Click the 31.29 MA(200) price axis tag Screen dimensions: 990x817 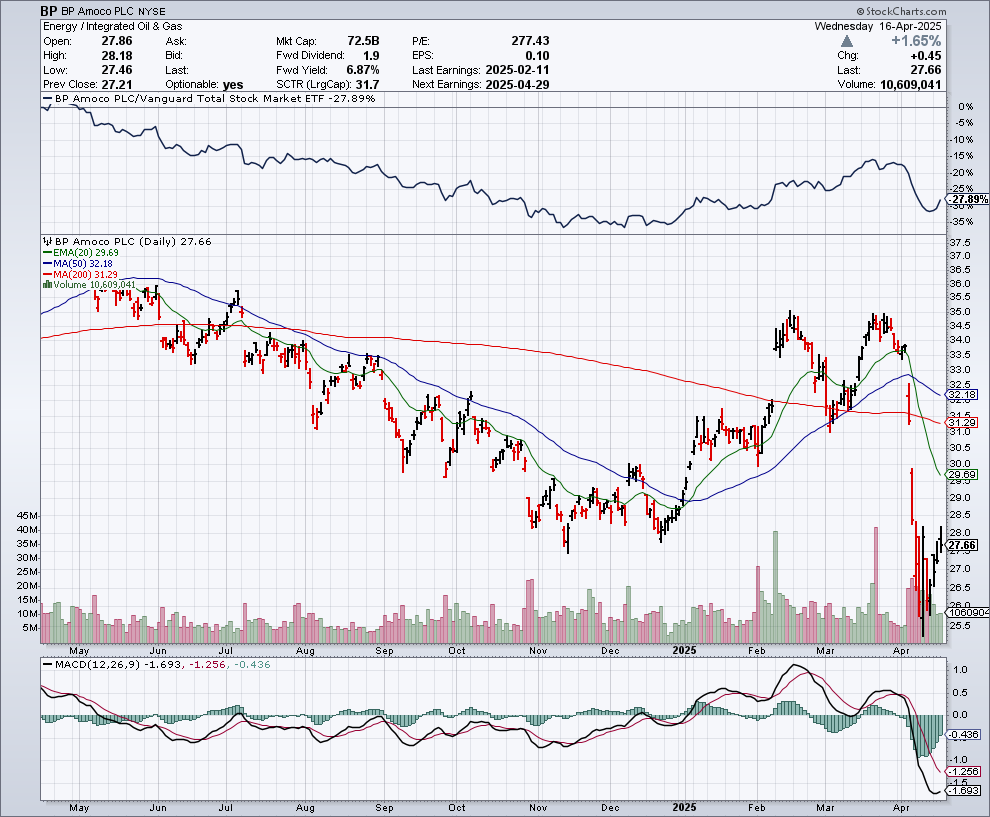point(962,422)
